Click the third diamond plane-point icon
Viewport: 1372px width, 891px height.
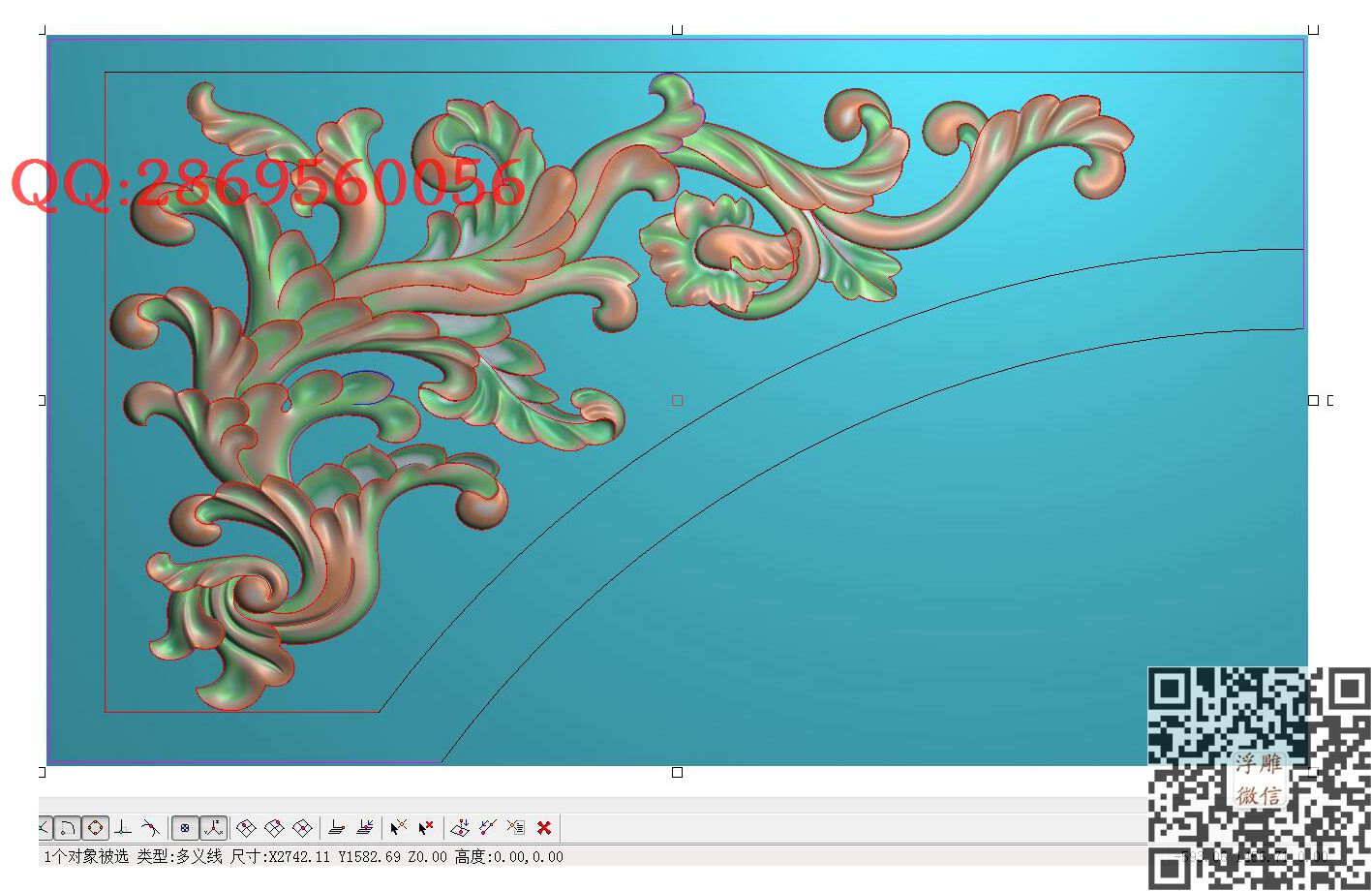pos(302,828)
